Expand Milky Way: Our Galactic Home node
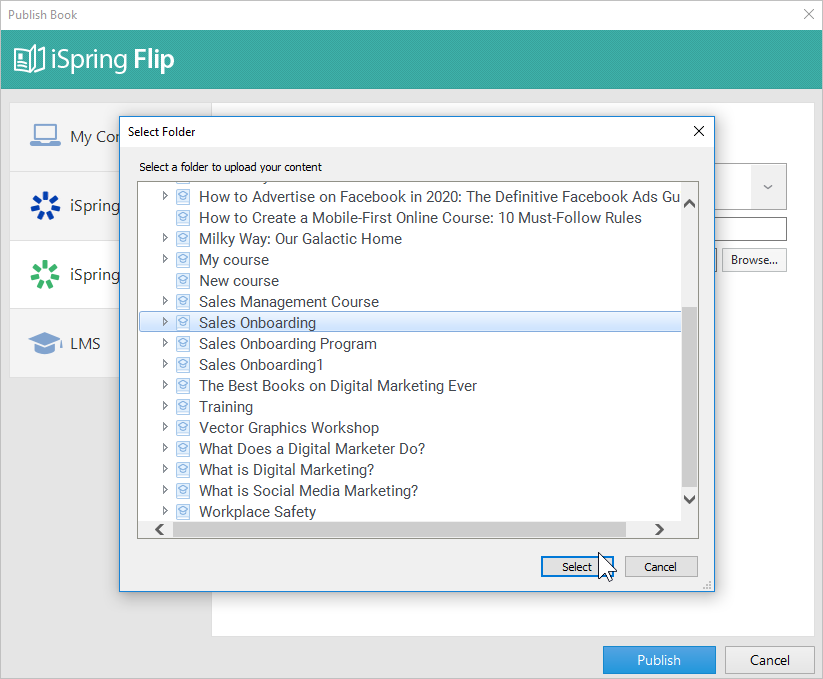Viewport: 823px width, 679px height. [x=165, y=238]
